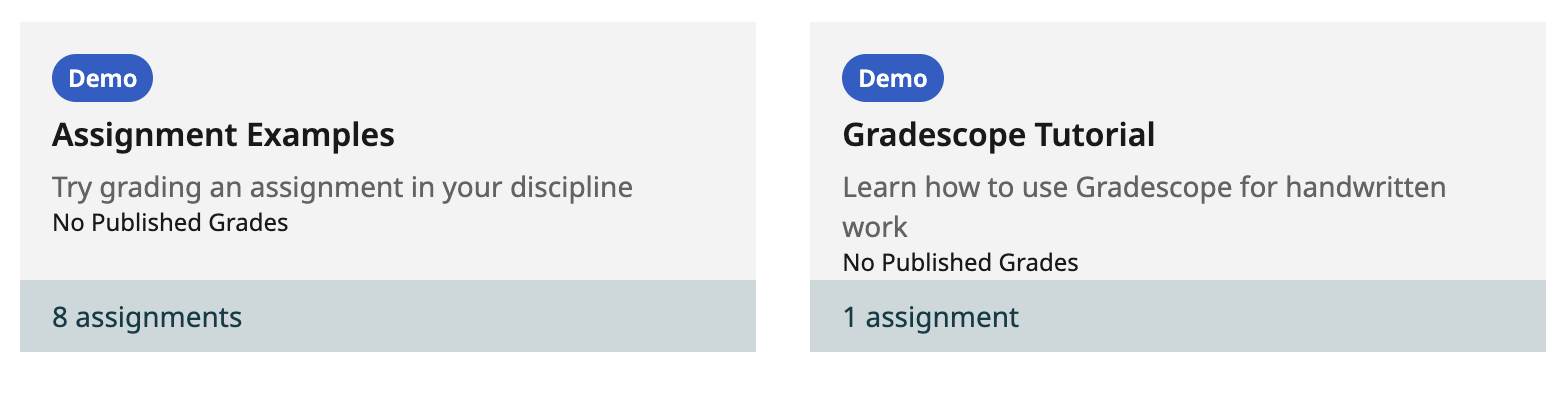Screen dimensions: 1564x394
Task: Click the Demo badge on Assignment Examples
Action: pos(102,78)
